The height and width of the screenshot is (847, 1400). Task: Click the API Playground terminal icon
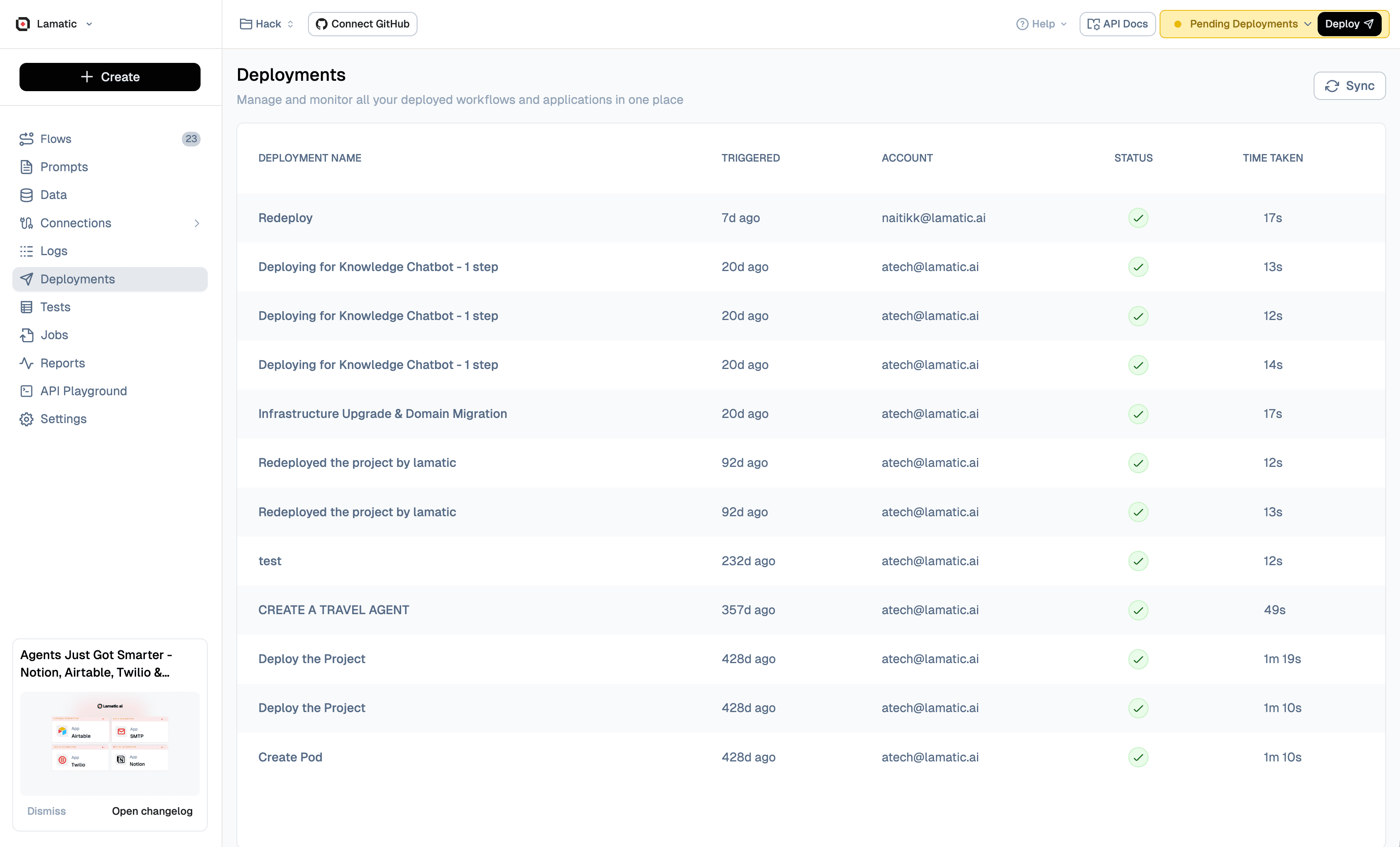[26, 391]
